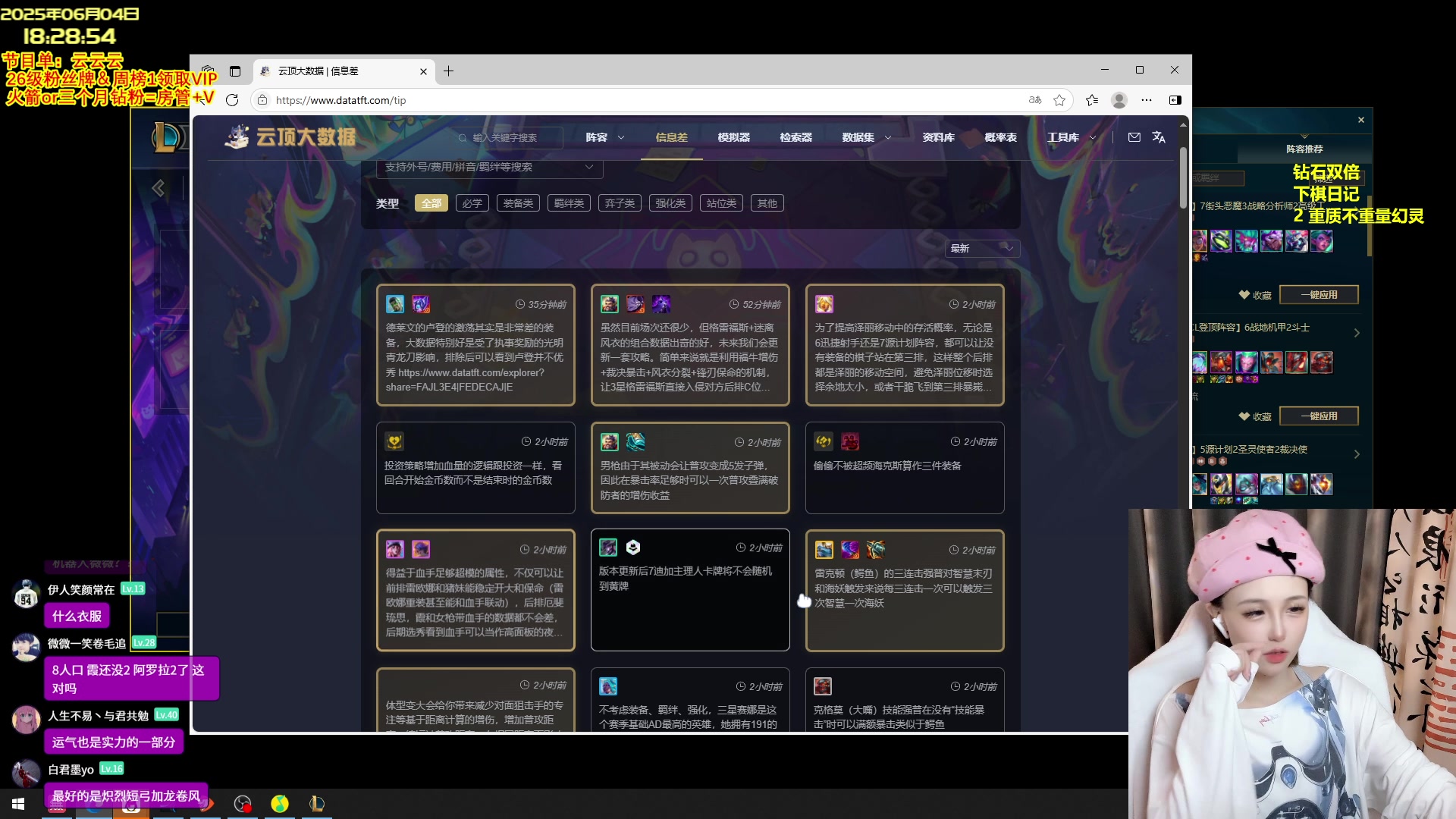Open the site language translate icon

click(x=1159, y=137)
